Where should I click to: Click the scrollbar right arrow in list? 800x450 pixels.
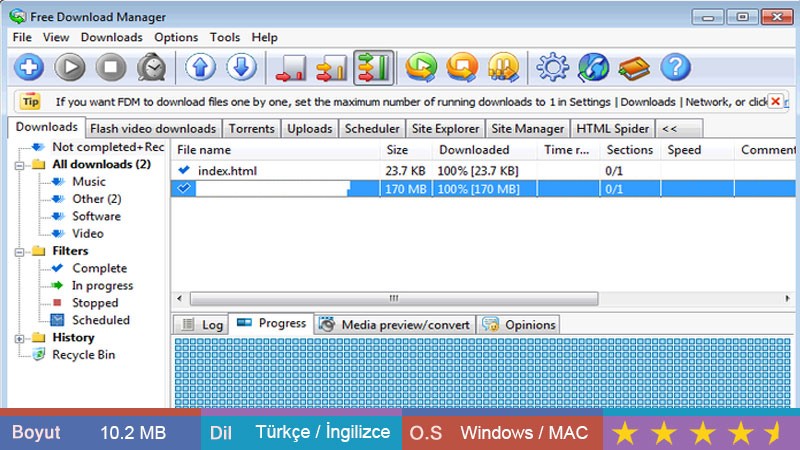pos(788,298)
